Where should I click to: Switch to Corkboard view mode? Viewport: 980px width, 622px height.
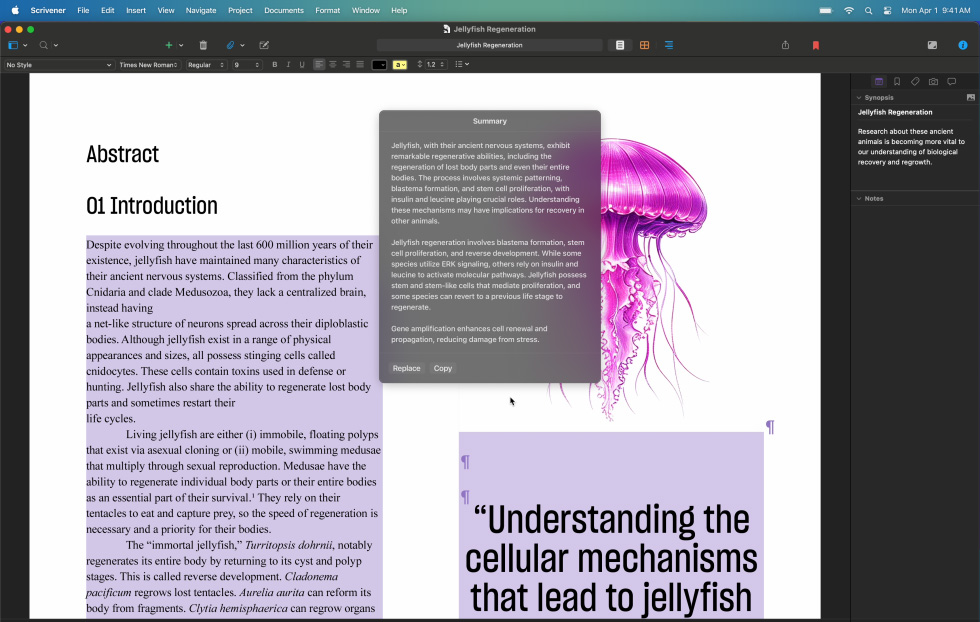point(644,45)
